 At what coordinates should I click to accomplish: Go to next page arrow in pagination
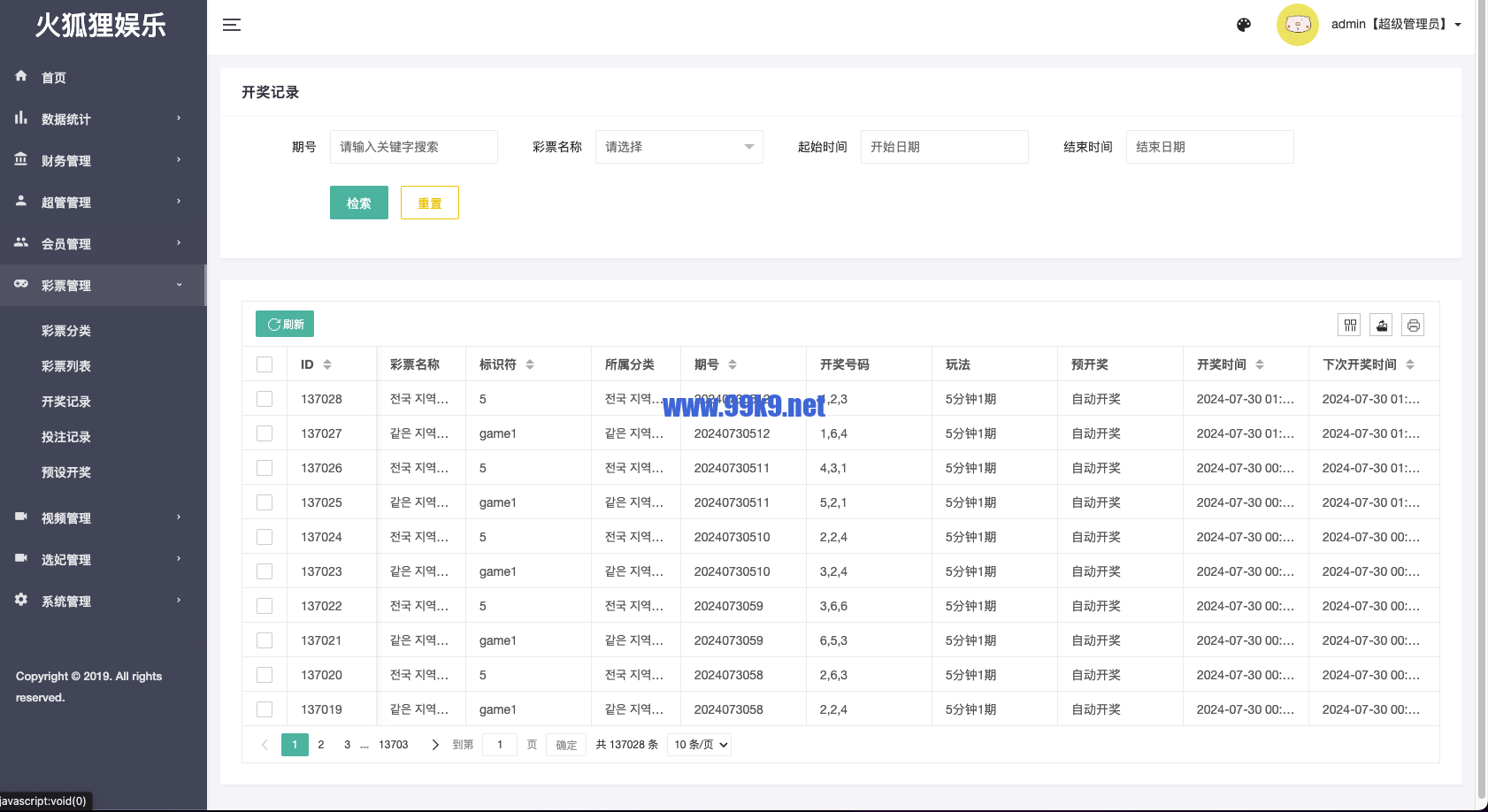[435, 745]
